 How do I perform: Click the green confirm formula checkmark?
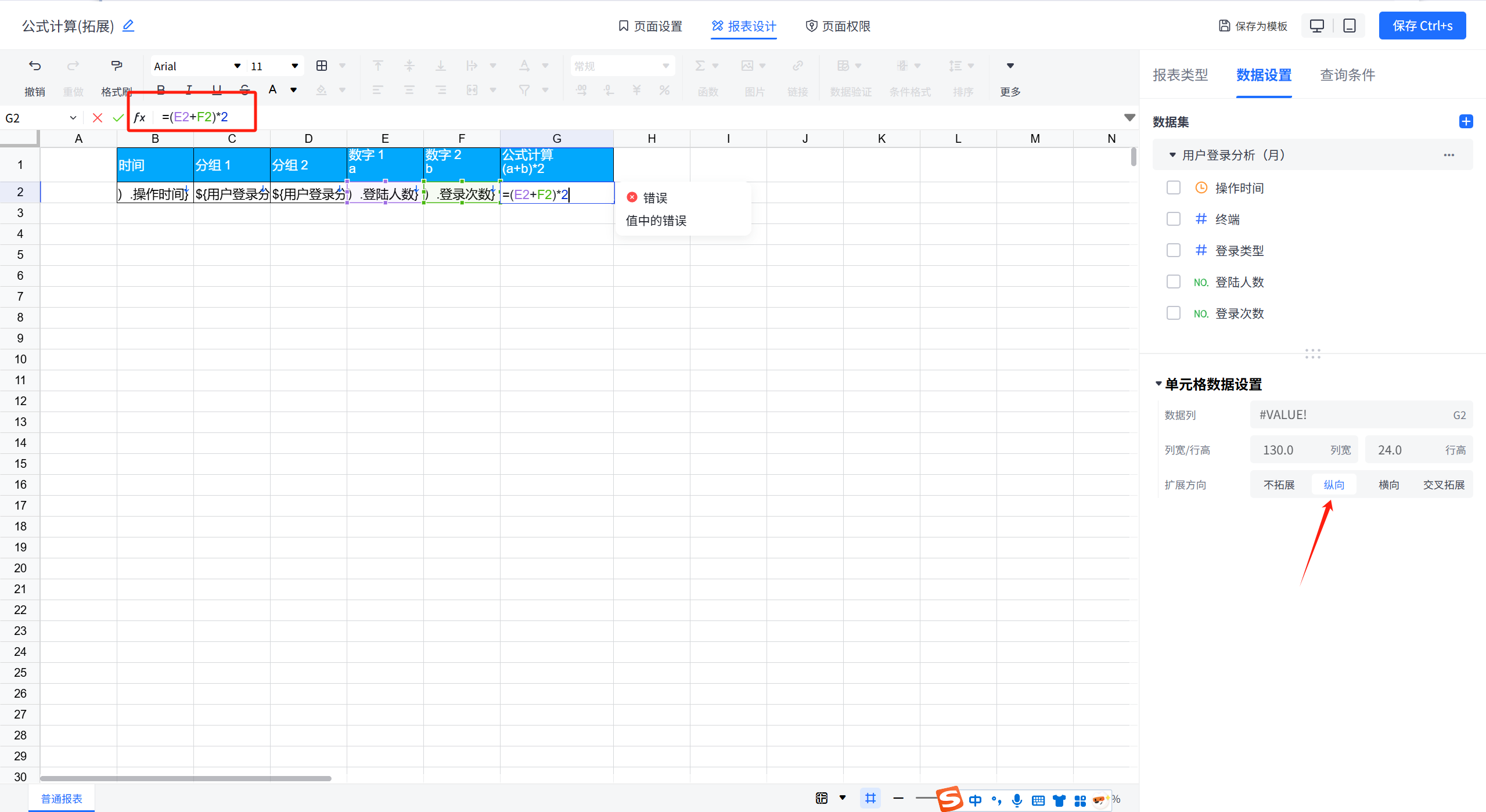118,118
